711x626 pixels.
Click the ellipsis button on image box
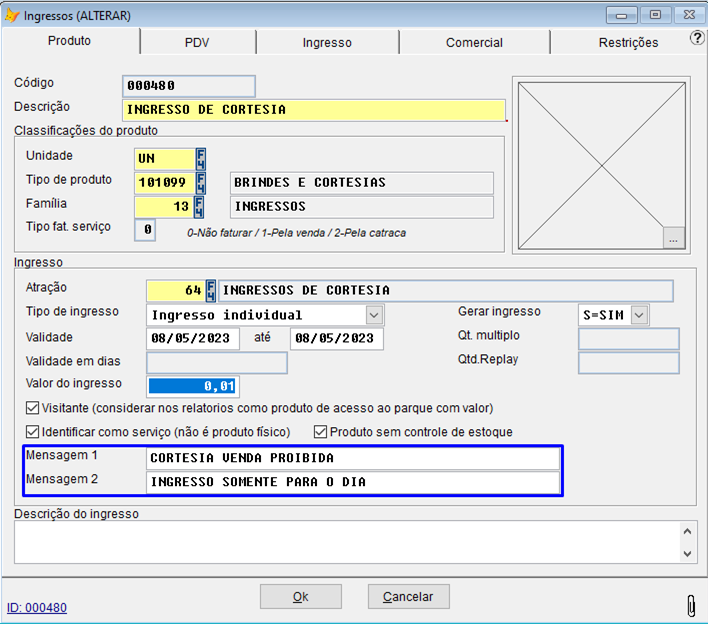point(674,238)
